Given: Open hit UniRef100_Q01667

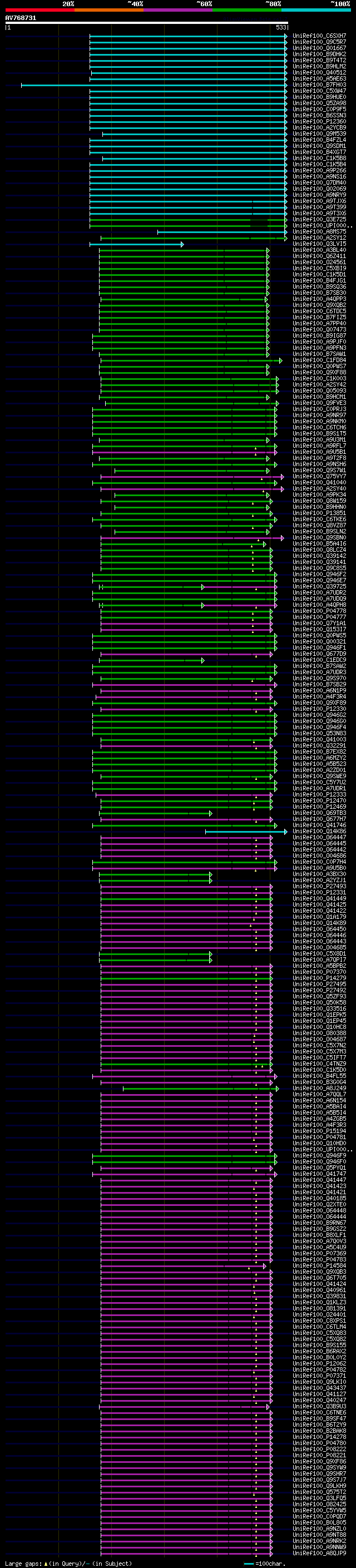Looking at the screenshot, I should pyautogui.click(x=319, y=48).
